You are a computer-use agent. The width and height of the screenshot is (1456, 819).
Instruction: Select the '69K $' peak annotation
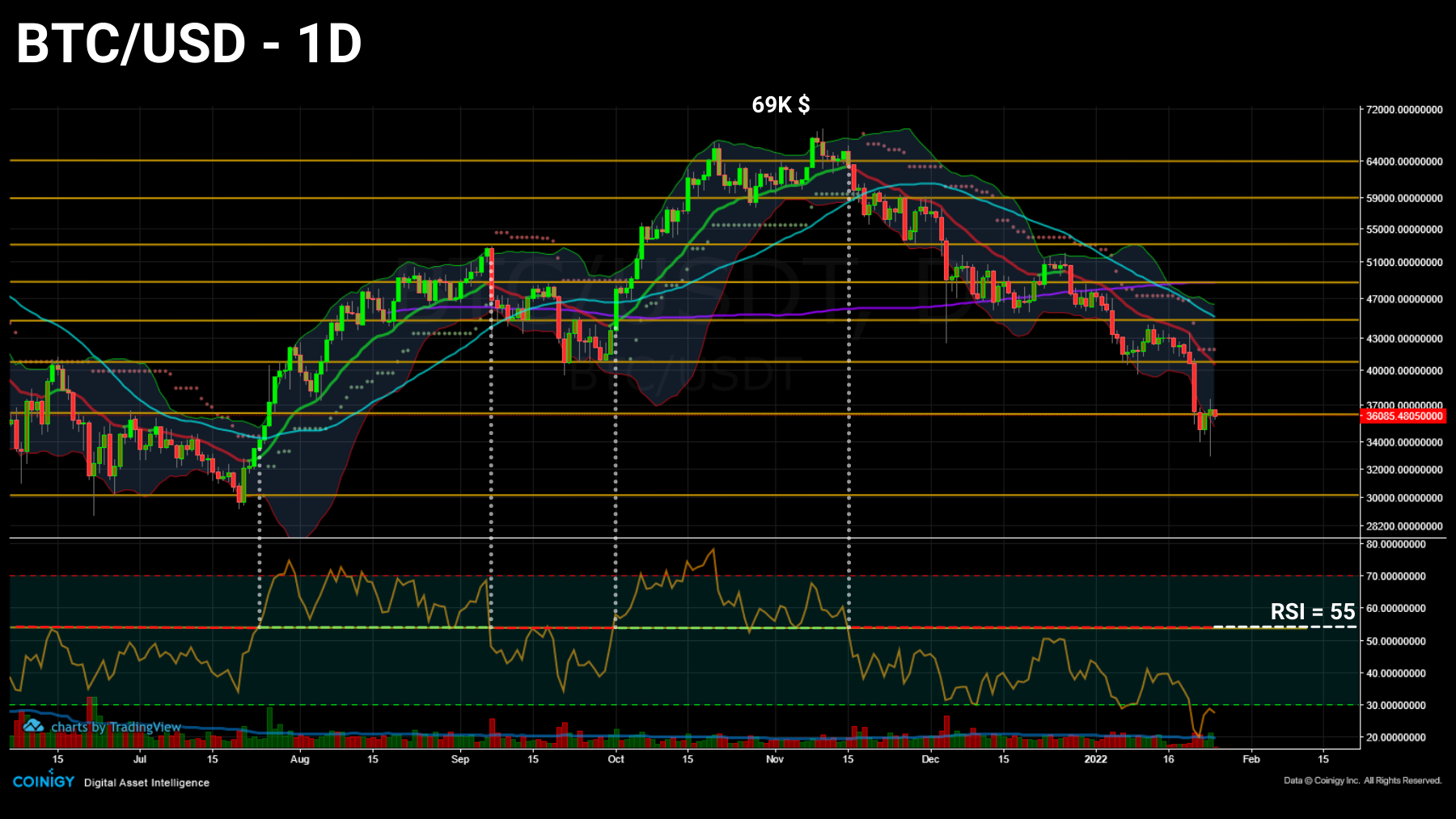[x=781, y=103]
